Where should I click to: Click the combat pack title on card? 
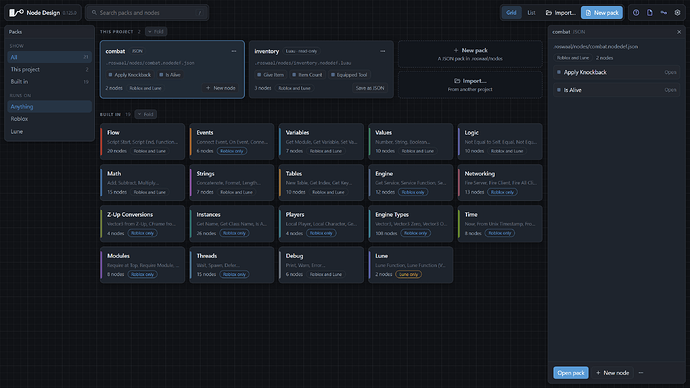click(115, 51)
